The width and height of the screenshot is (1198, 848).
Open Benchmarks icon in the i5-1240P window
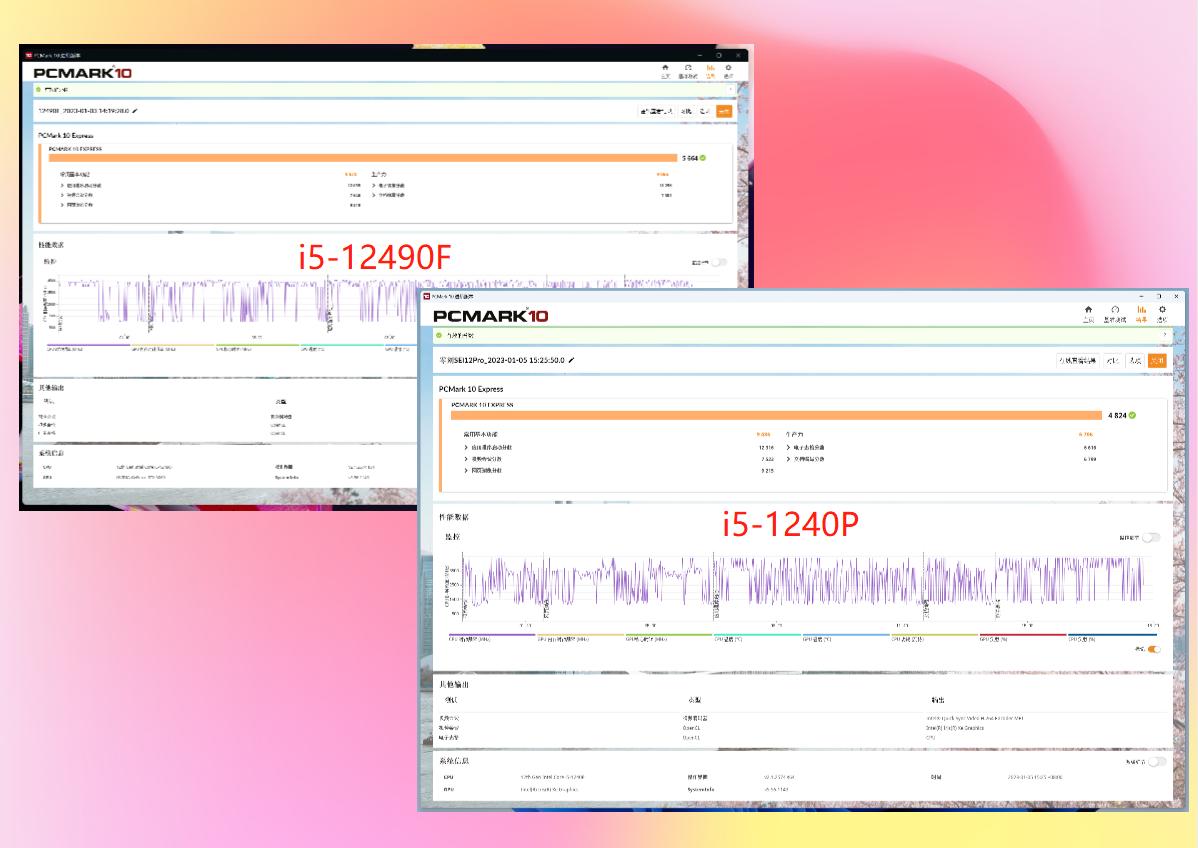click(1115, 314)
